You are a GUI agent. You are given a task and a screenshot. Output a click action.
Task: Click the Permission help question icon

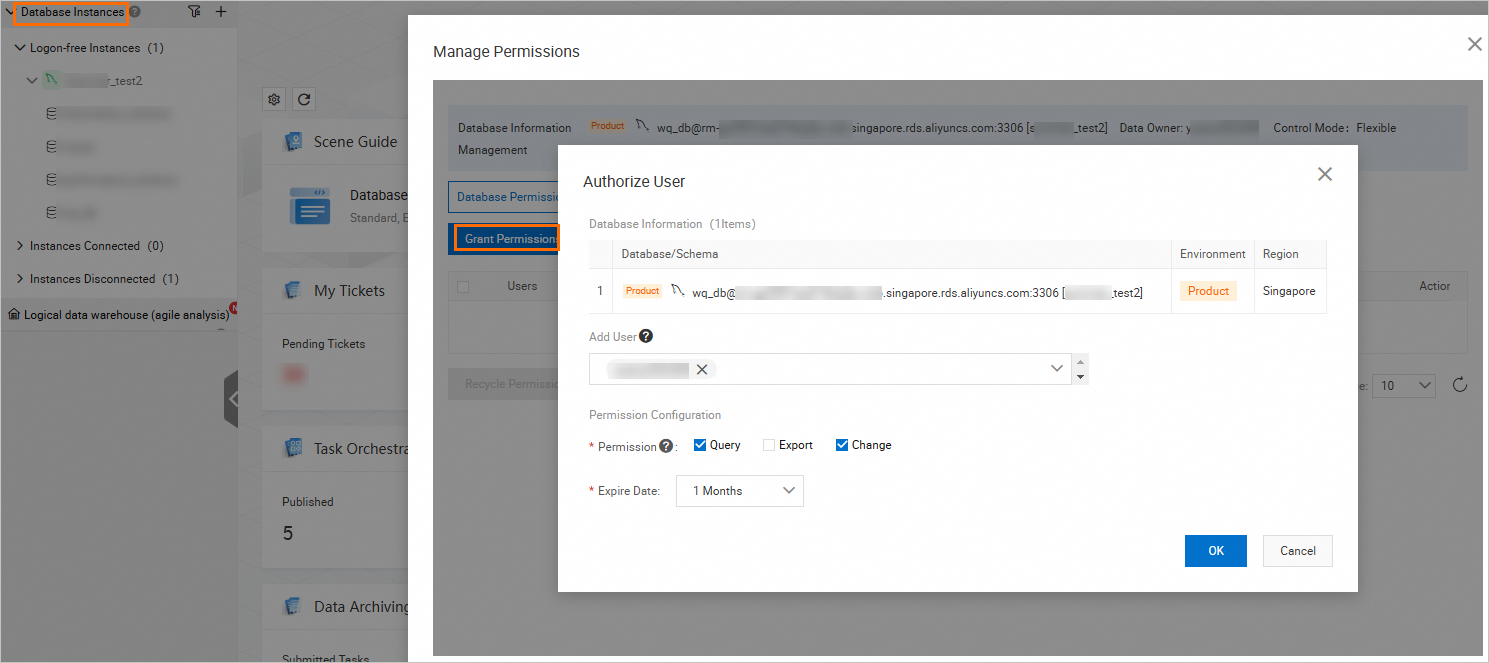pos(666,446)
